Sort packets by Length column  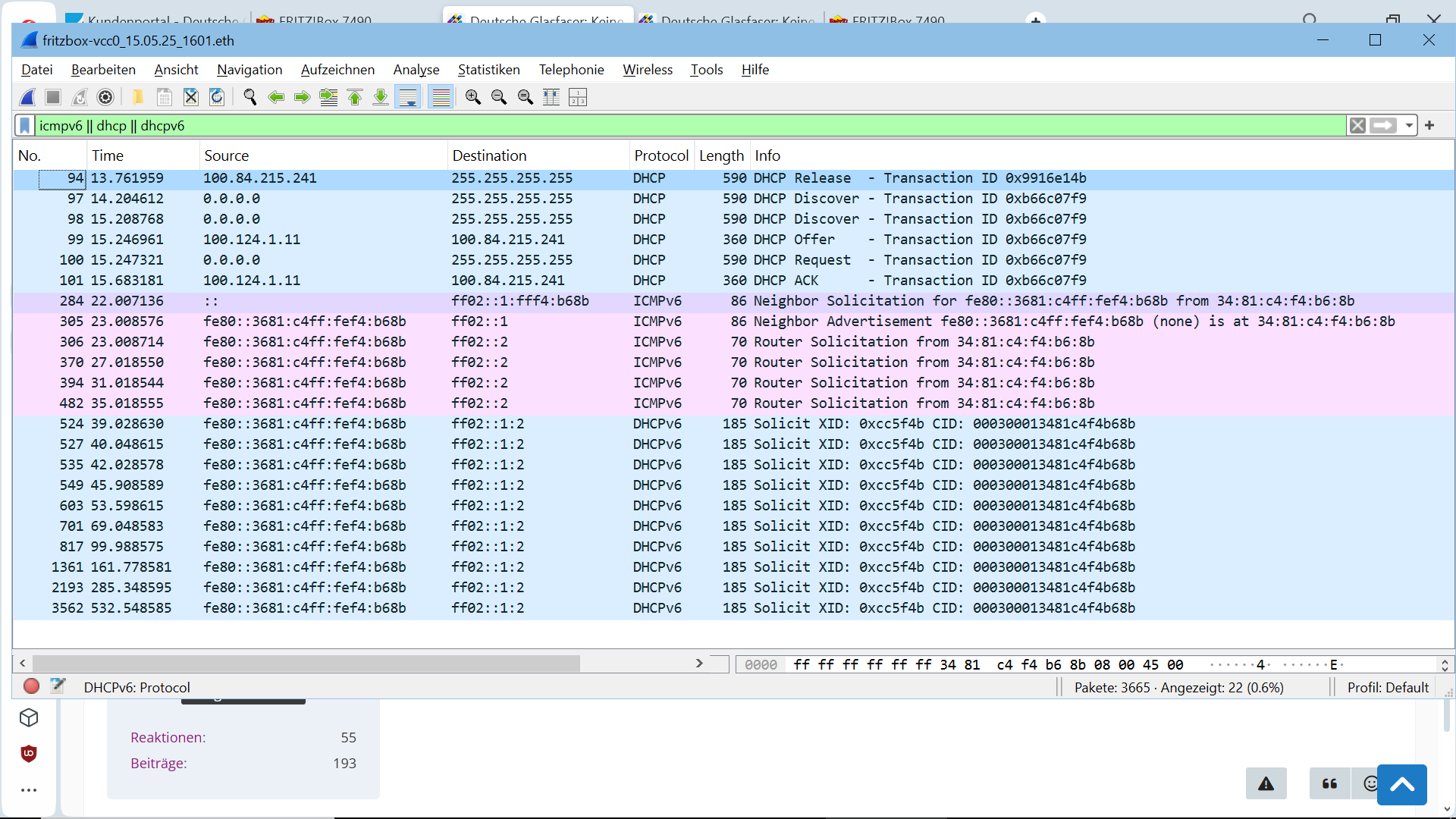click(723, 155)
